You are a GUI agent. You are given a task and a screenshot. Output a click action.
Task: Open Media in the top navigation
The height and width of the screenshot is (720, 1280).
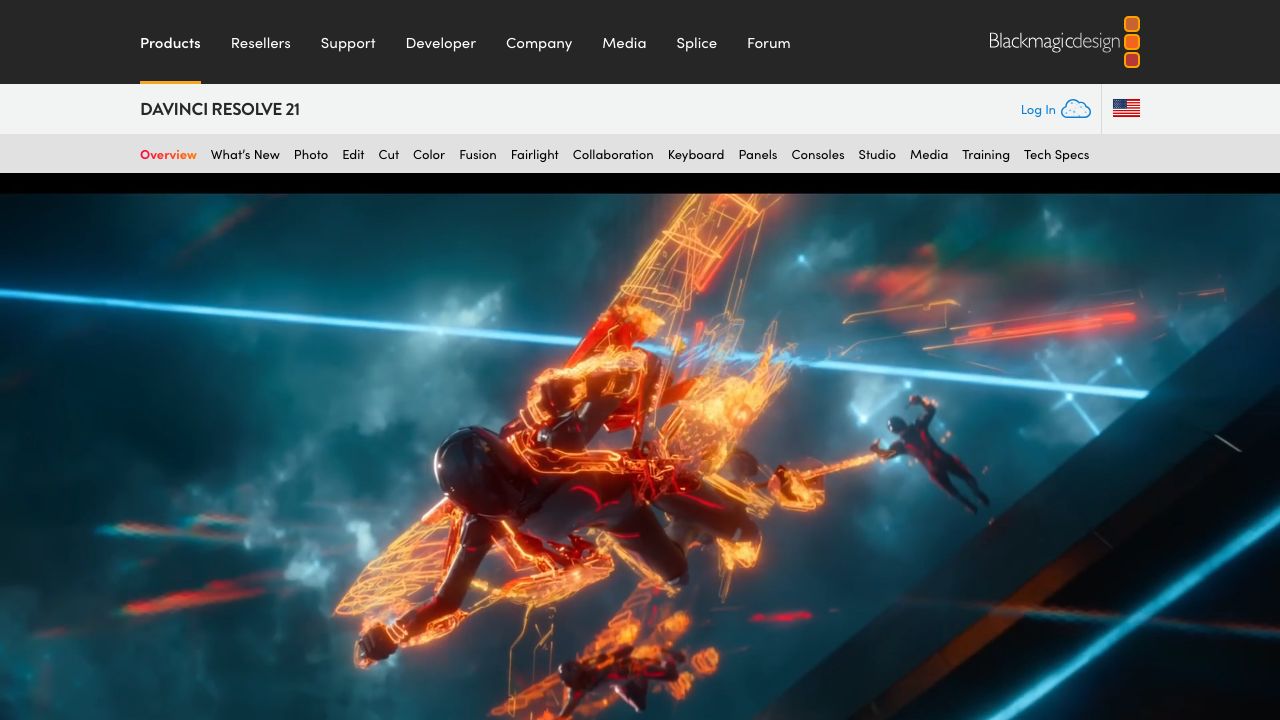pyautogui.click(x=624, y=43)
